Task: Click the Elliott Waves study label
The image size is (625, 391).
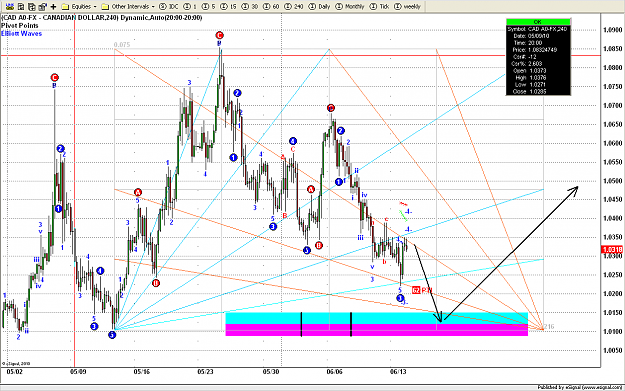Action: click(x=21, y=33)
